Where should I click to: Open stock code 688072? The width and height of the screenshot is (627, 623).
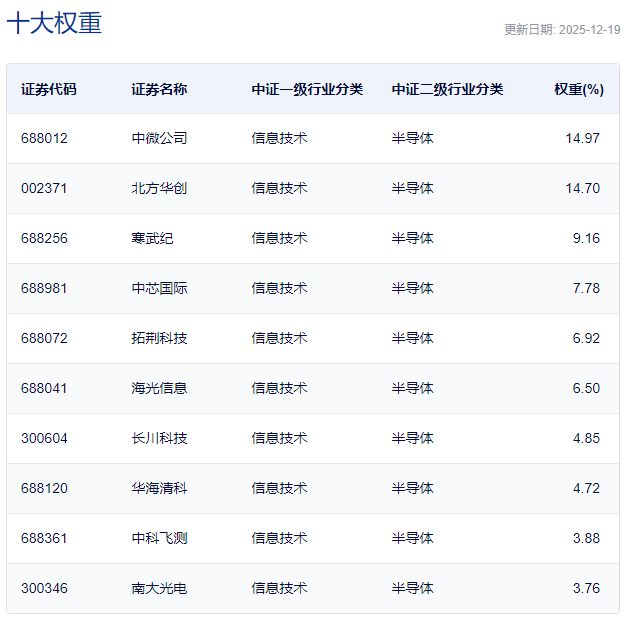pyautogui.click(x=44, y=338)
